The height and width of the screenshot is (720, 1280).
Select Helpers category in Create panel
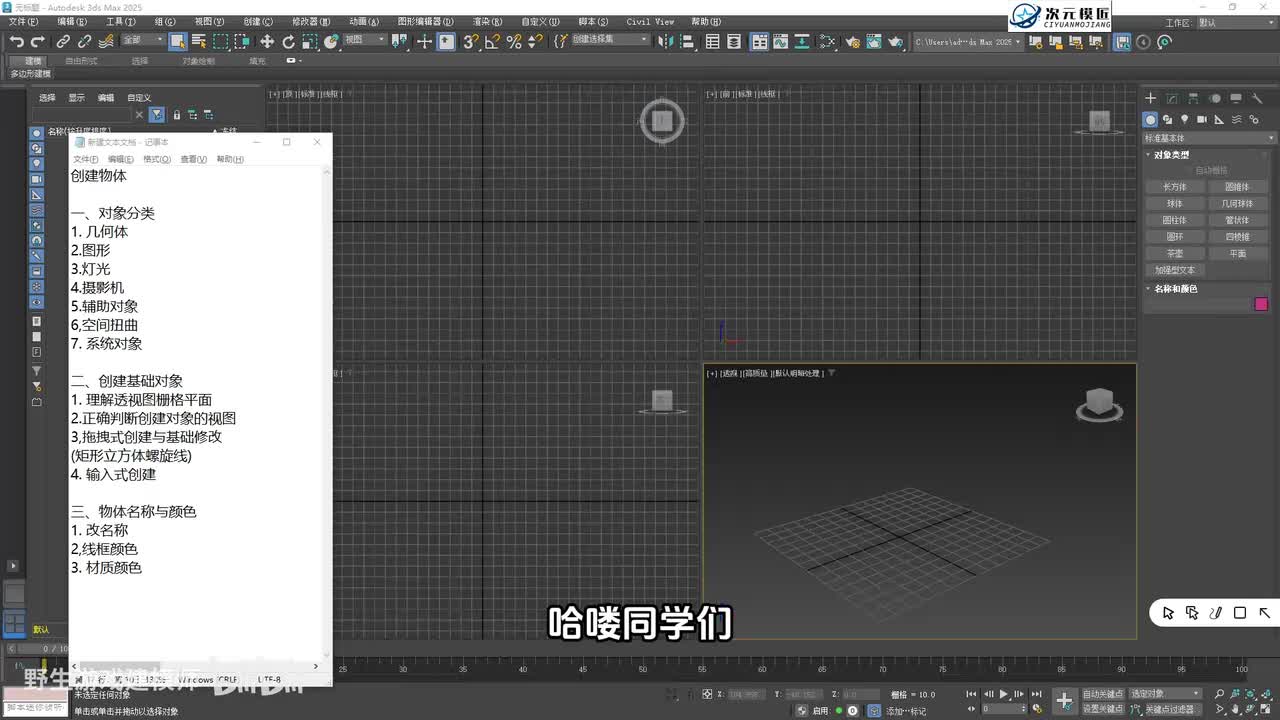pyautogui.click(x=1218, y=119)
